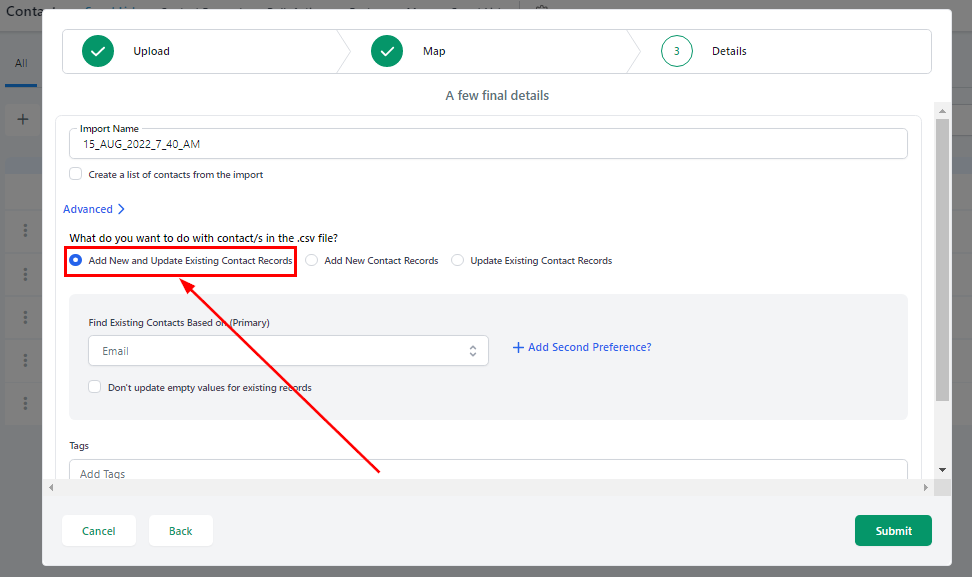Click the Map step green checkmark
The width and height of the screenshot is (972, 577).
coord(387,51)
